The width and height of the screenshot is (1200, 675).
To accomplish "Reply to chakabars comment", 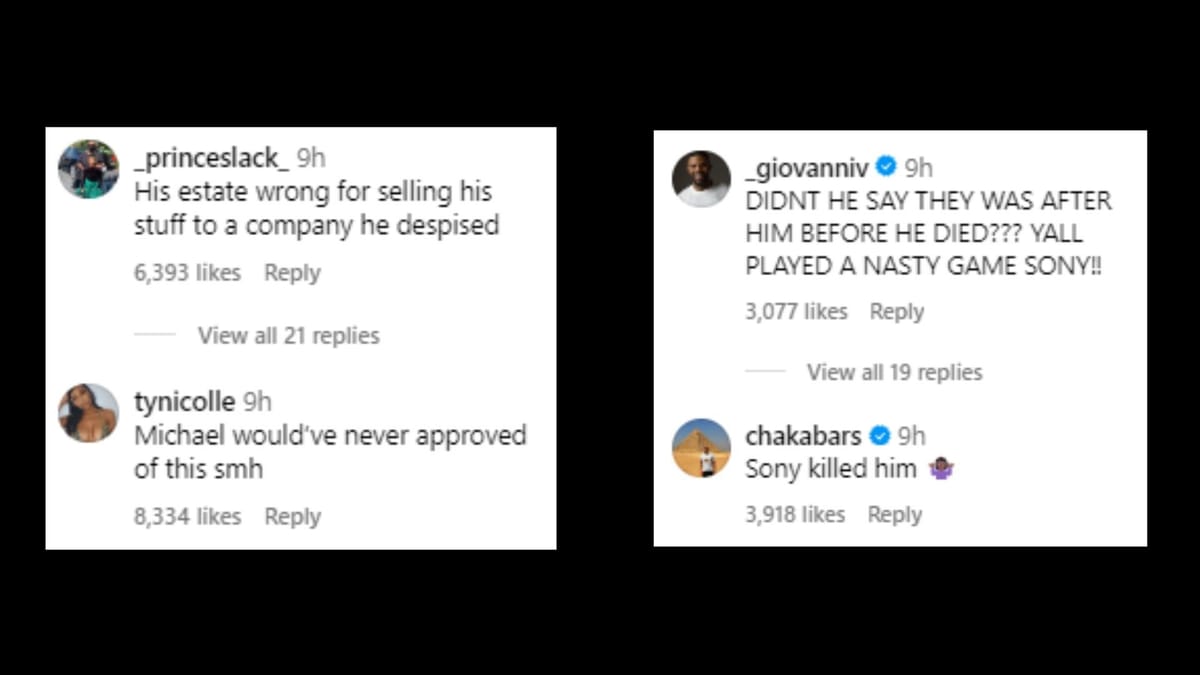I will click(895, 514).
